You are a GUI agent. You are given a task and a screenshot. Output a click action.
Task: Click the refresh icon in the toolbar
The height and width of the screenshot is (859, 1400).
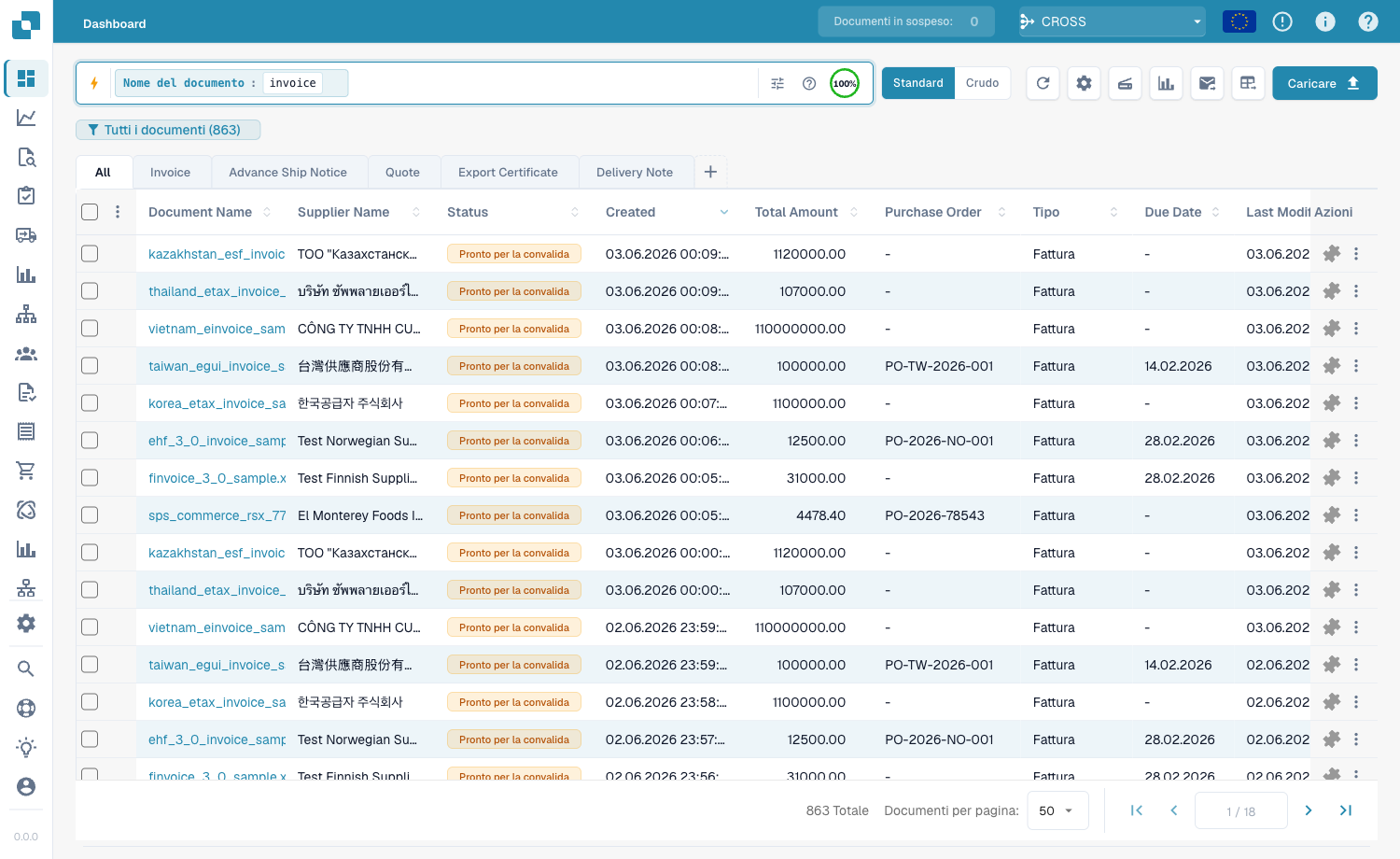pos(1043,83)
